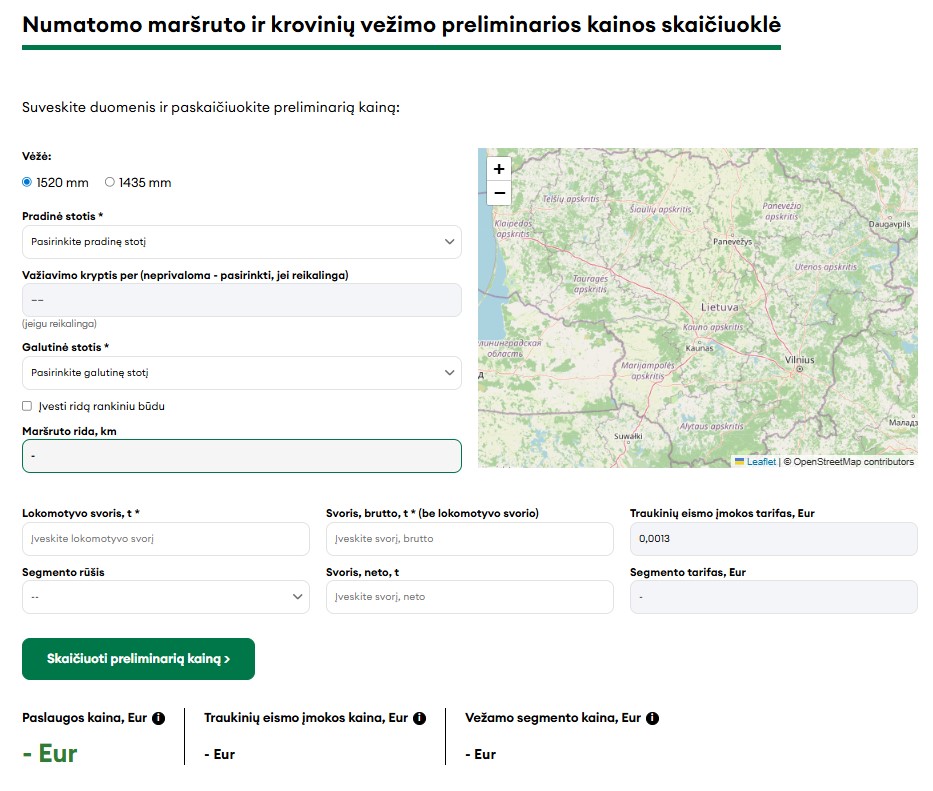The height and width of the screenshot is (791, 933).
Task: Focus the Svoris, neto input
Action: (x=469, y=597)
